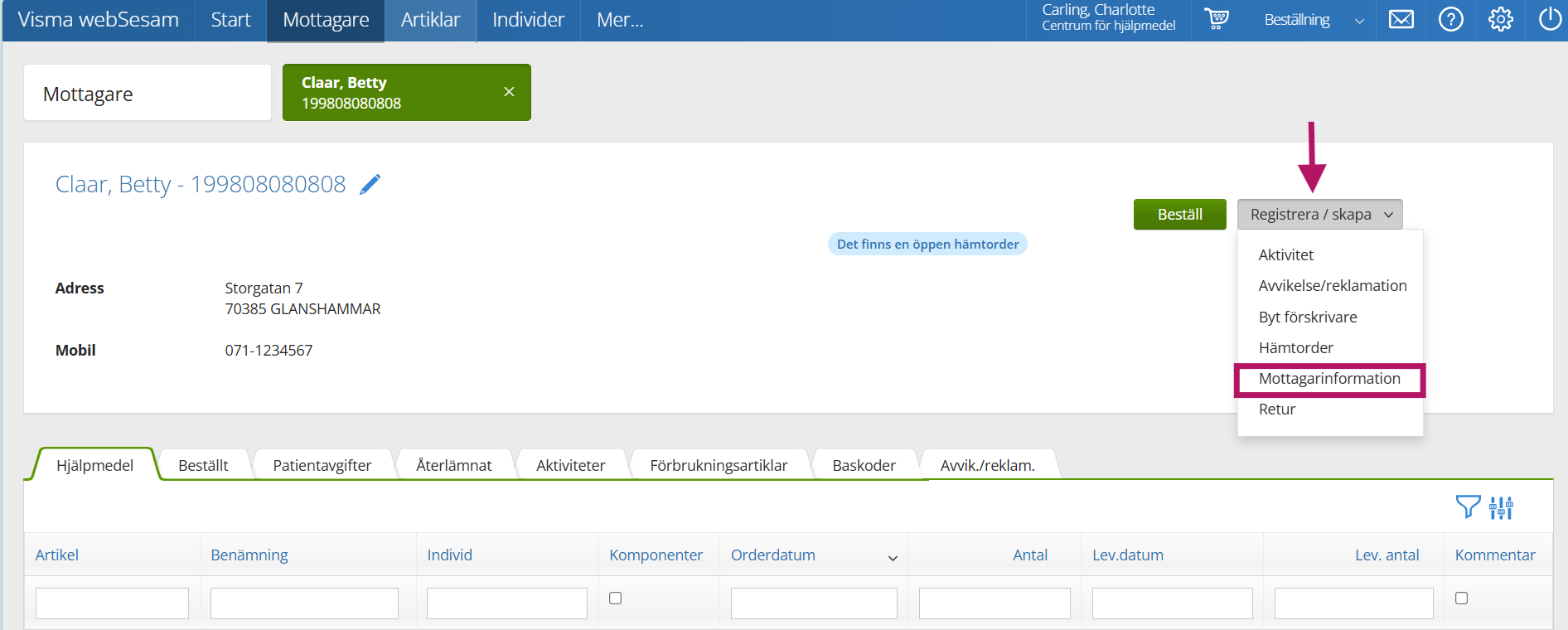Open the Återlämnat tab
1568x630 pixels.
pyautogui.click(x=454, y=465)
